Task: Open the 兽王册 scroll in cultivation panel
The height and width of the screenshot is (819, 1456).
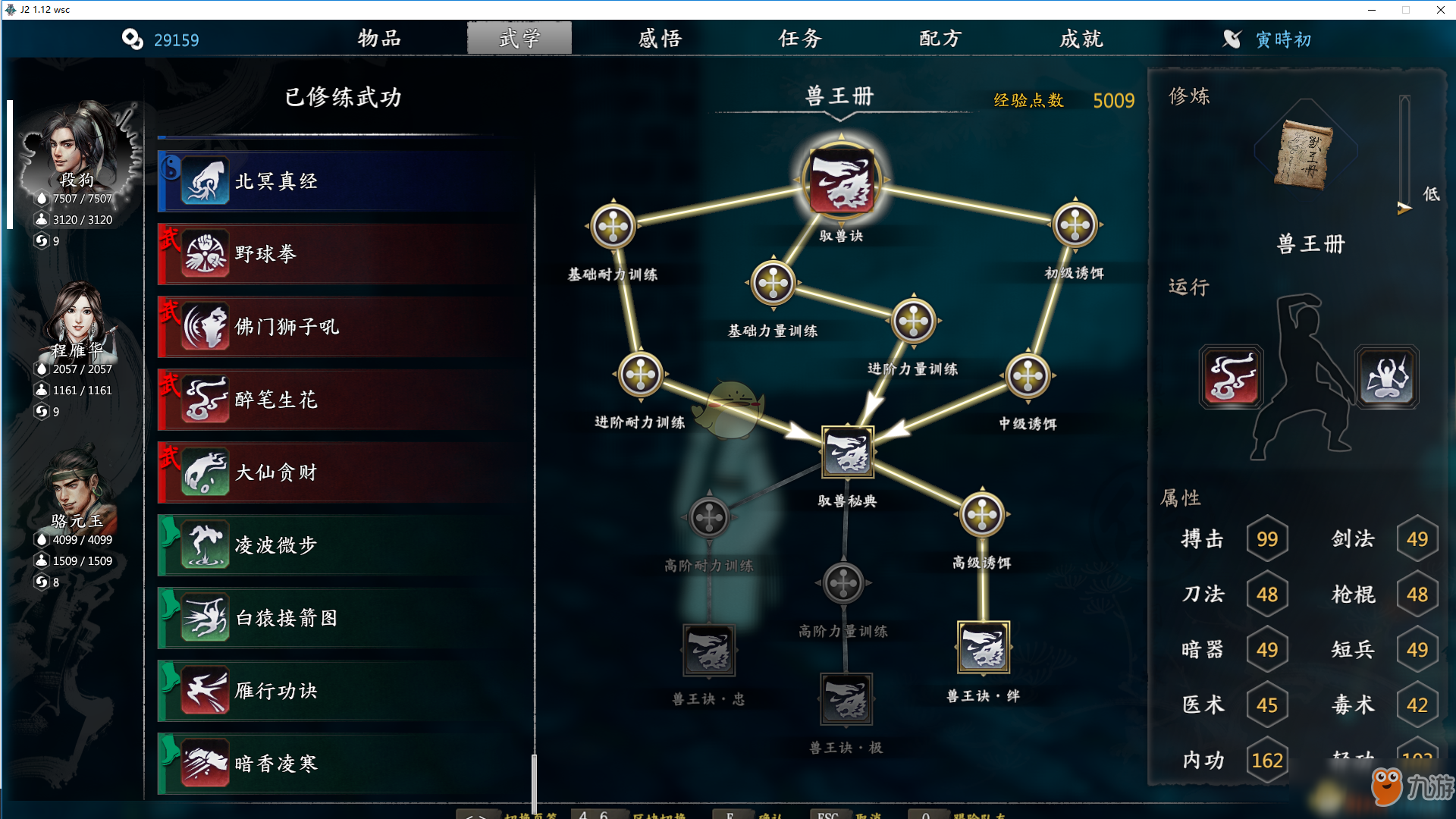Action: pyautogui.click(x=1305, y=155)
